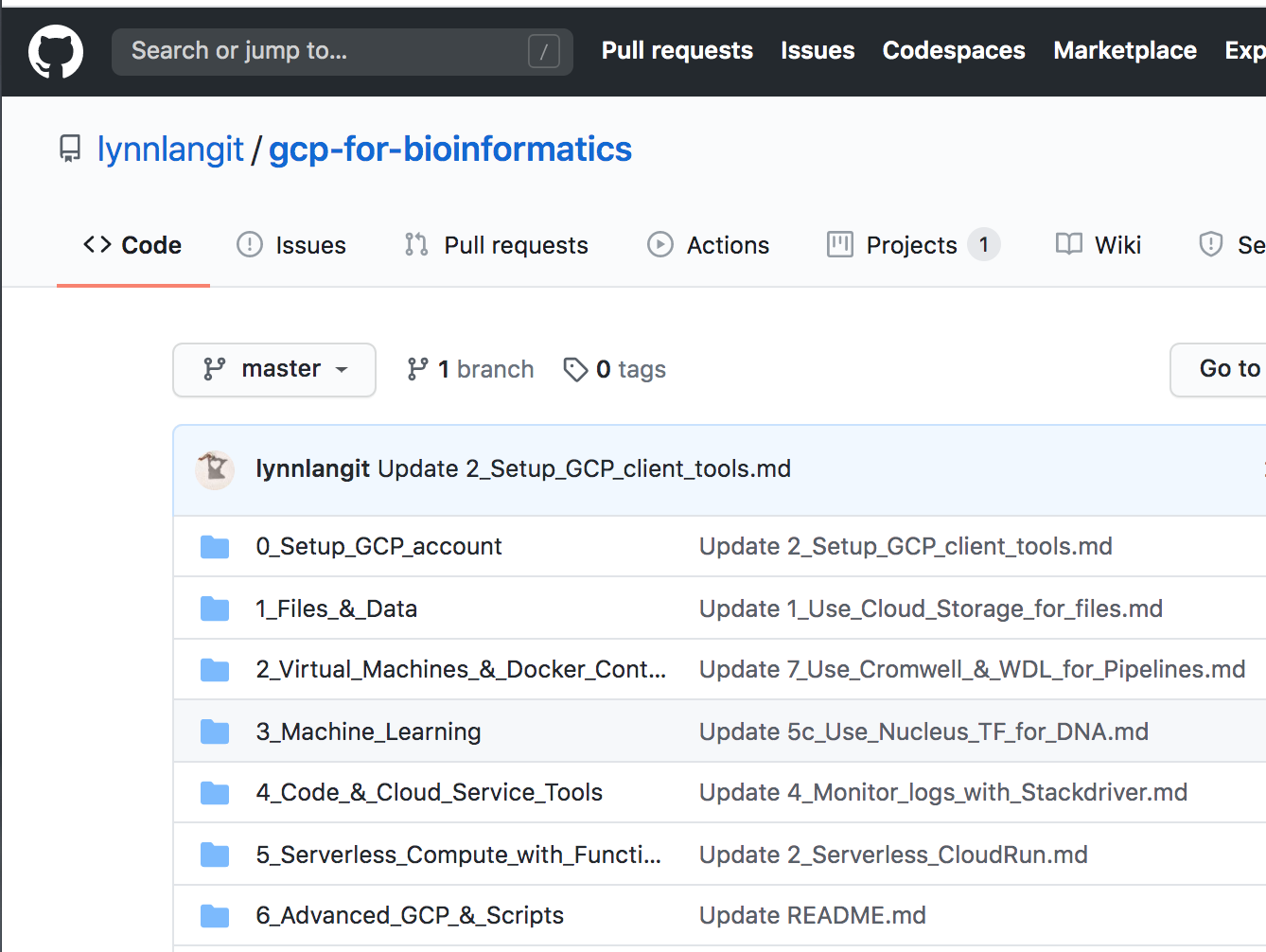
Task: Open gcp-for-bioinformatics repository link
Action: [x=450, y=149]
